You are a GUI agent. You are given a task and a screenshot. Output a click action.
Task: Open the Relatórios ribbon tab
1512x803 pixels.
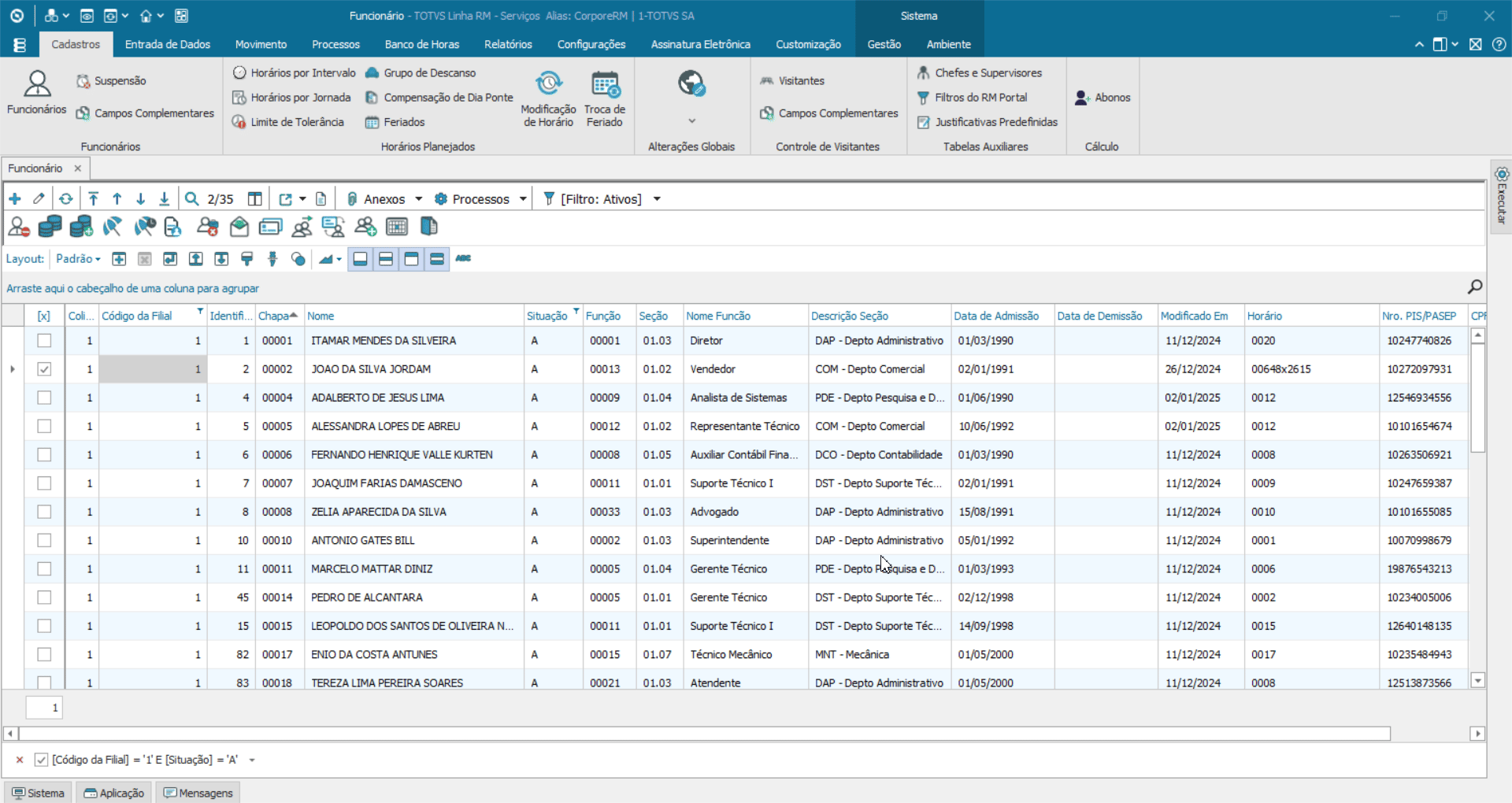[x=508, y=44]
